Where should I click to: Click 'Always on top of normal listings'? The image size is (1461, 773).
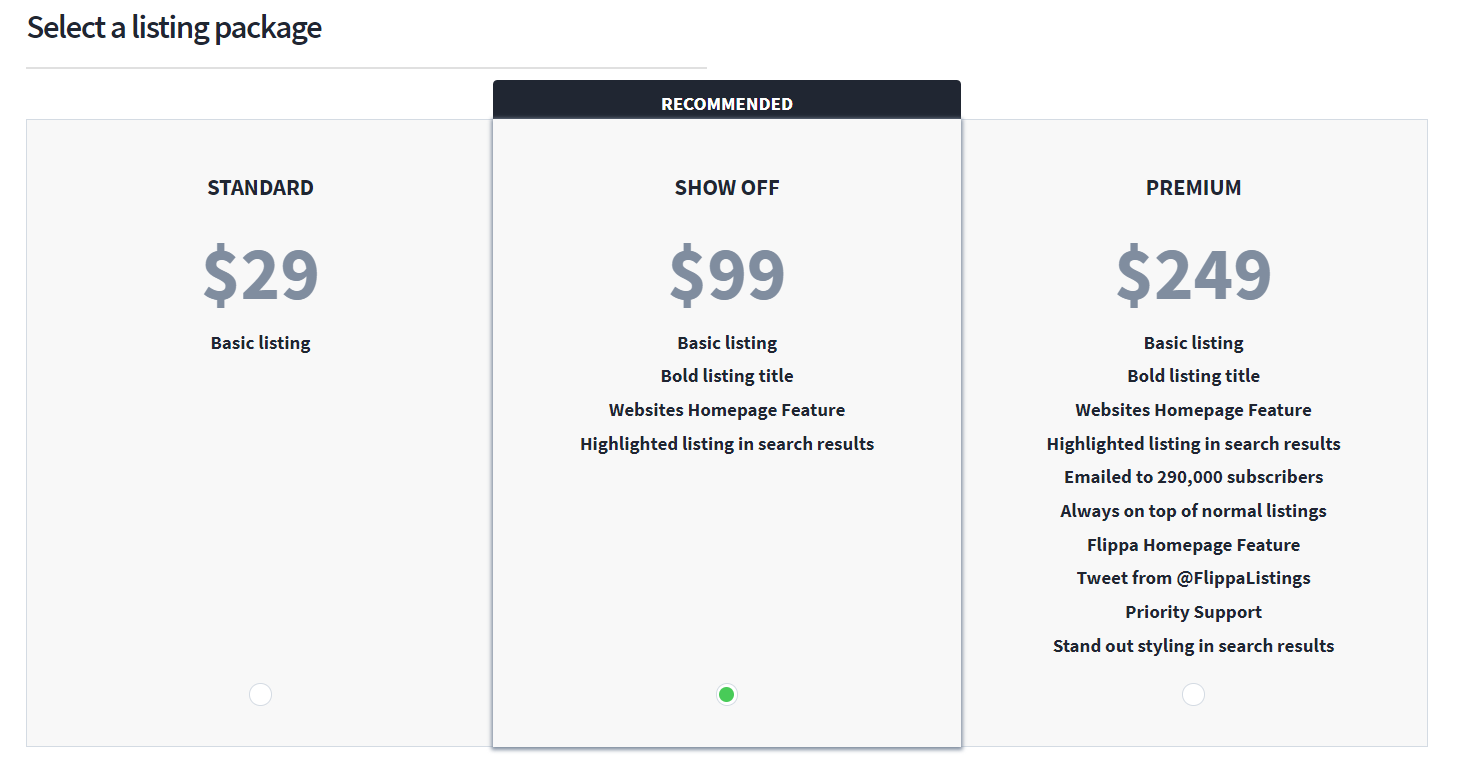pos(1193,511)
